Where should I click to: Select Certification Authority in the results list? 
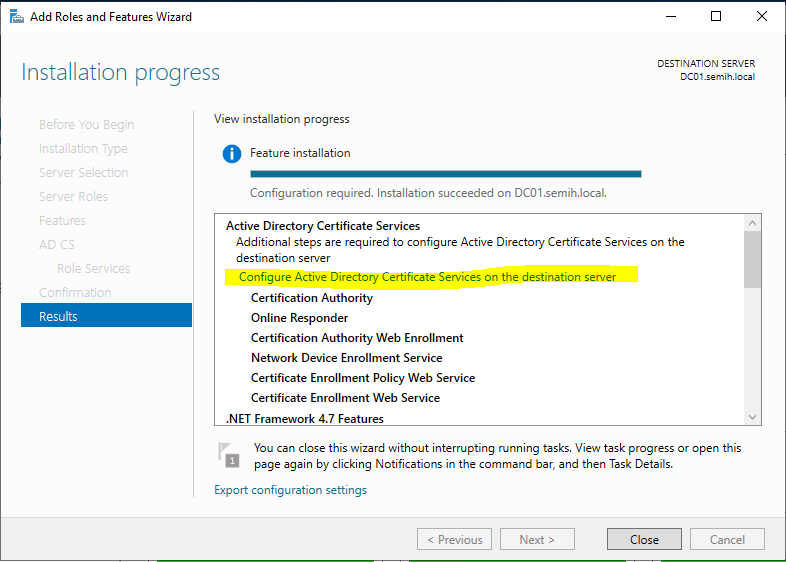coord(311,298)
